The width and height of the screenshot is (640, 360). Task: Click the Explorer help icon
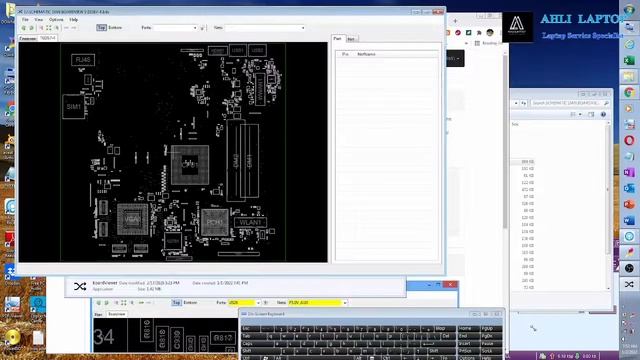click(603, 115)
